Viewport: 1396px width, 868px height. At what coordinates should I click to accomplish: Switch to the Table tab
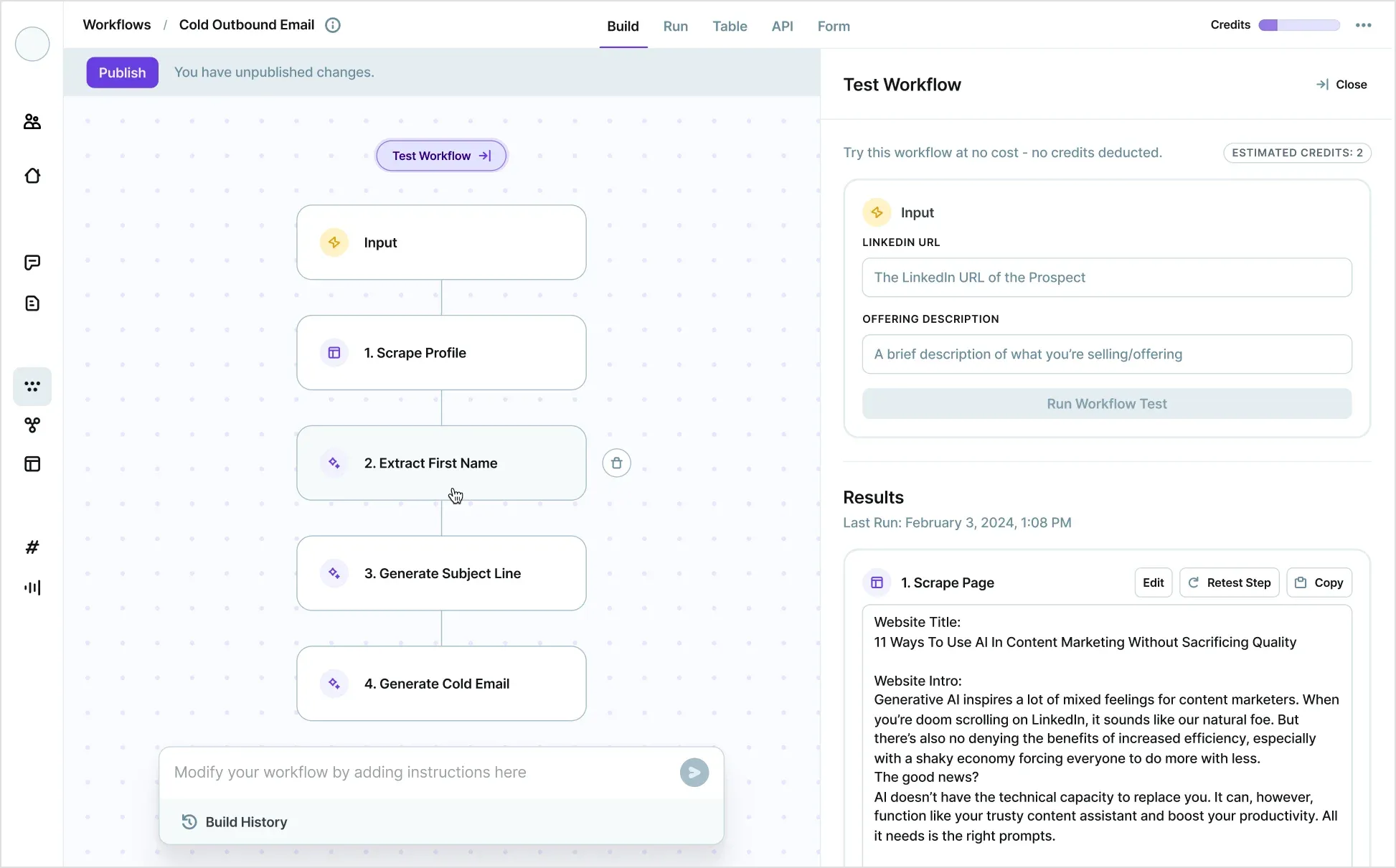pyautogui.click(x=729, y=26)
